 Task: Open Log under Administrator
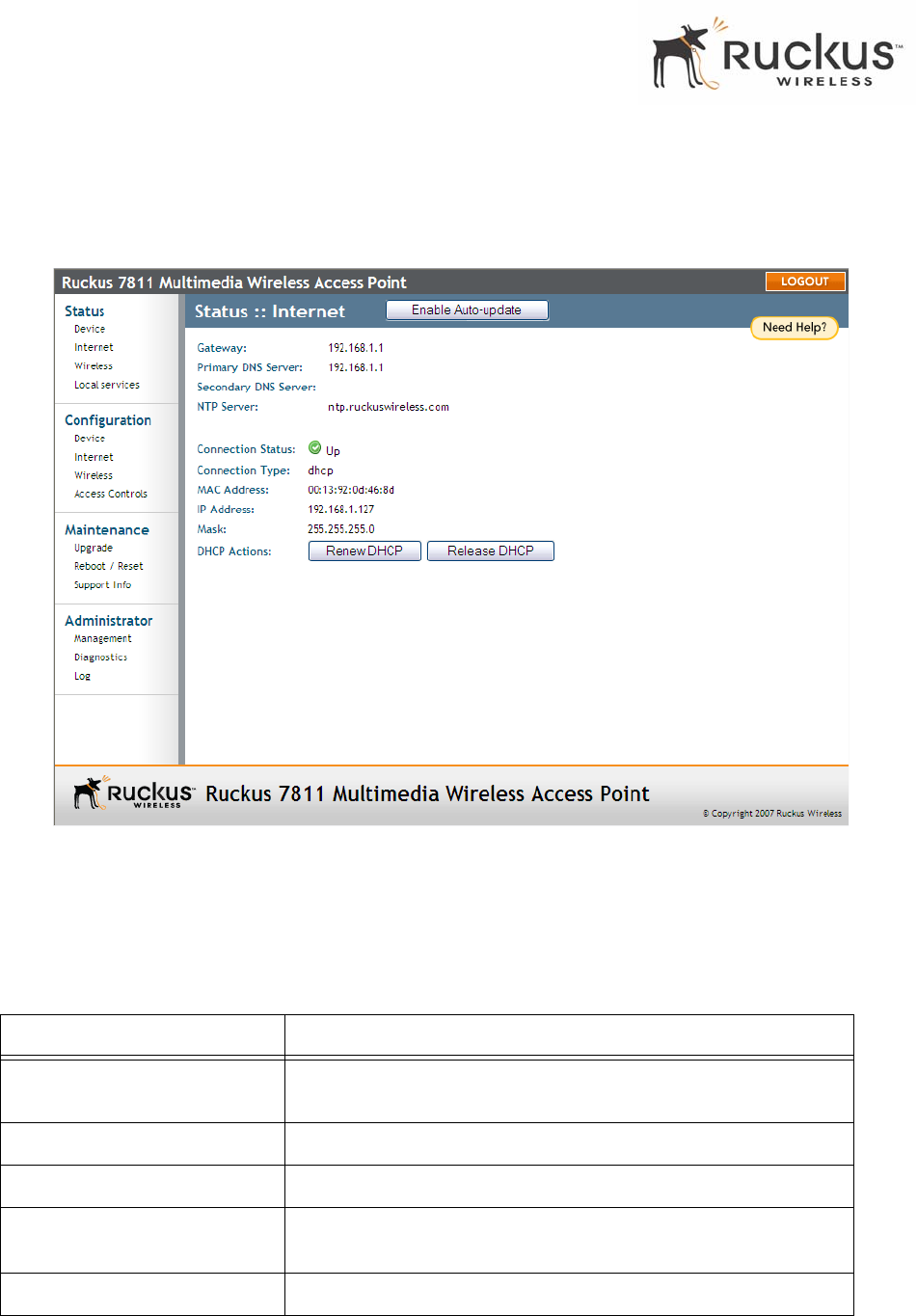[83, 676]
